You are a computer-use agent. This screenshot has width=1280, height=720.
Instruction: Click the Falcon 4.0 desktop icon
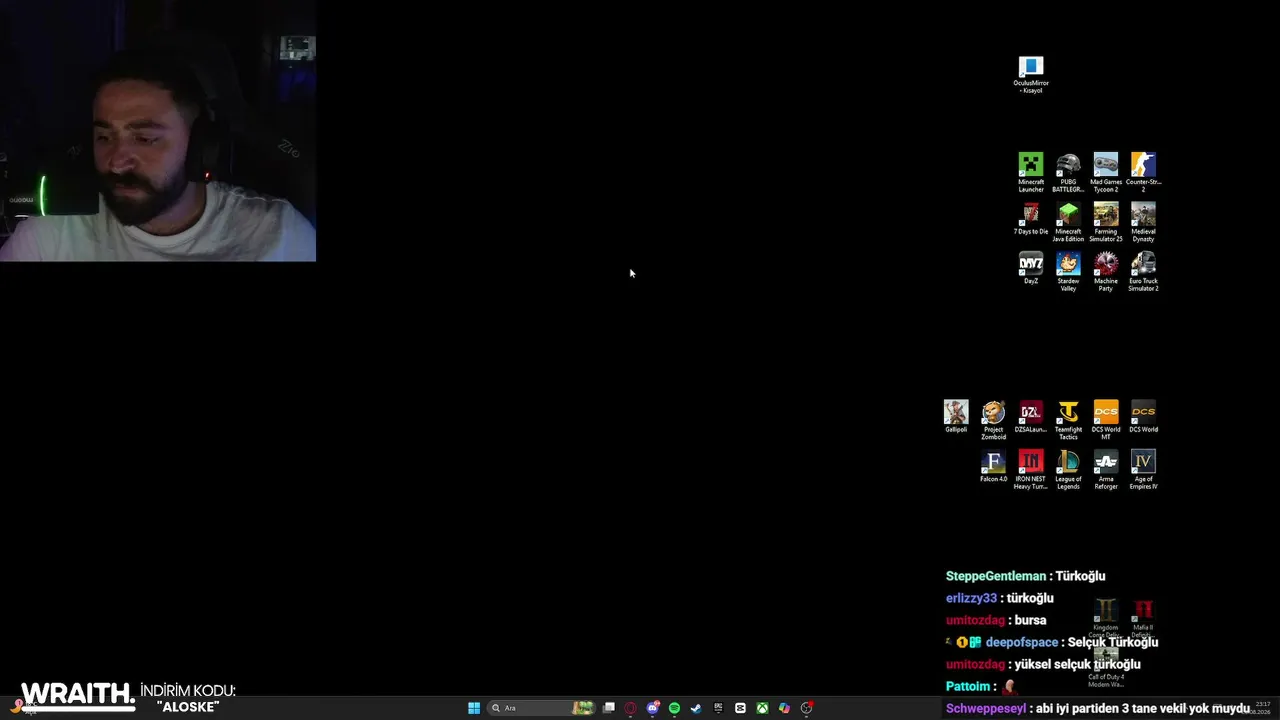[x=993, y=467]
